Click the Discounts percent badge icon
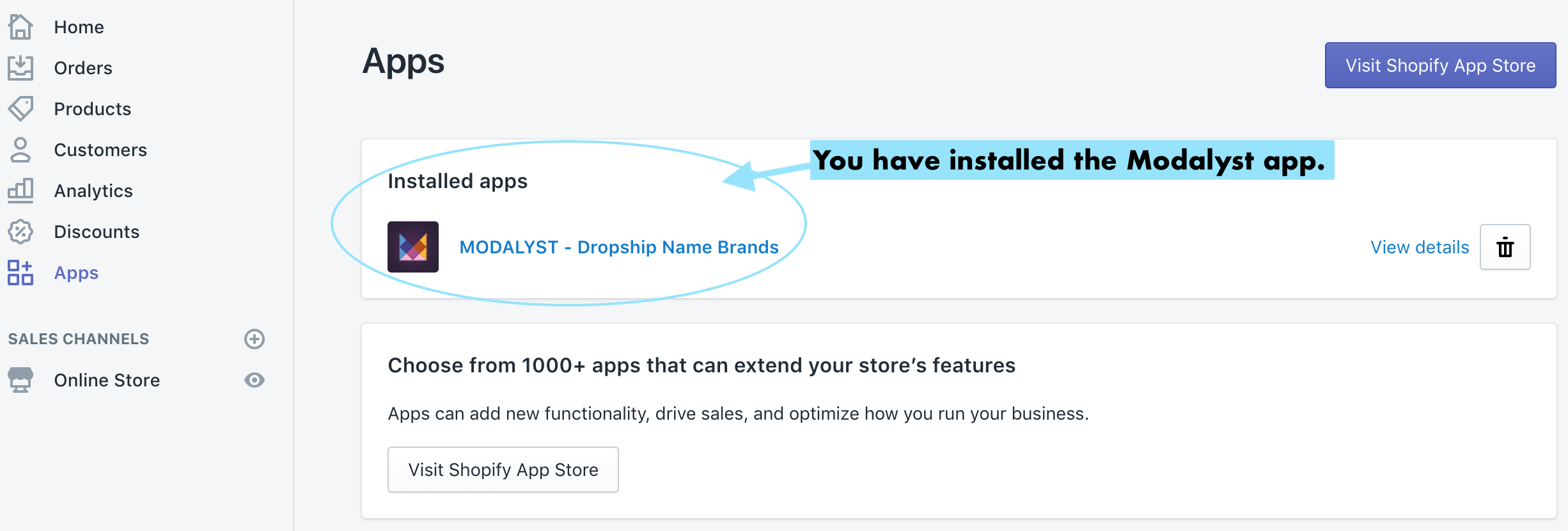This screenshot has height=531, width=1568. [20, 232]
